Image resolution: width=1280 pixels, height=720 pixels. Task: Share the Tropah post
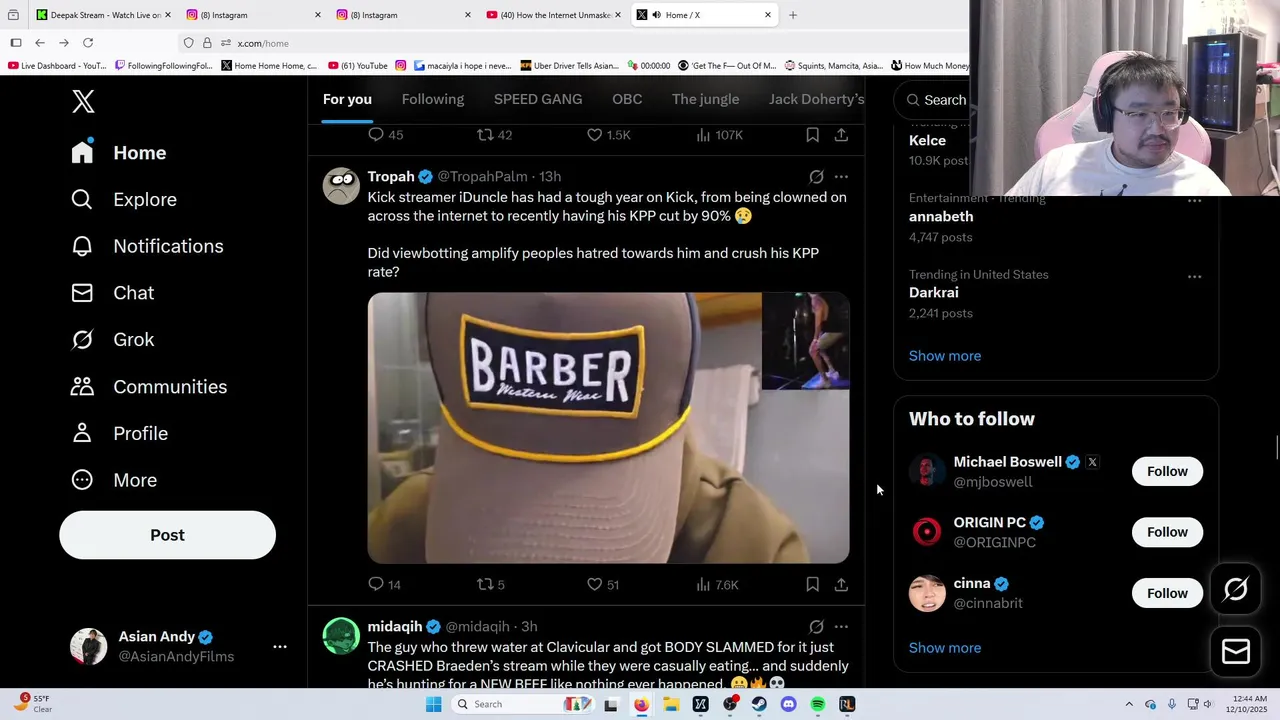click(841, 584)
